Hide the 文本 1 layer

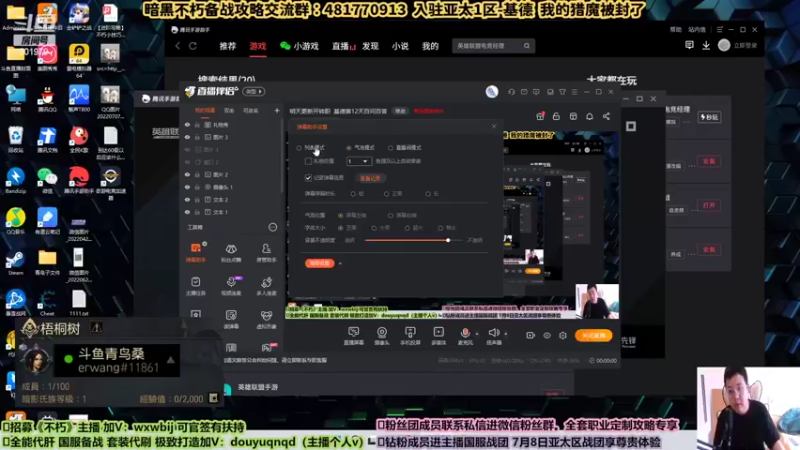tap(187, 212)
